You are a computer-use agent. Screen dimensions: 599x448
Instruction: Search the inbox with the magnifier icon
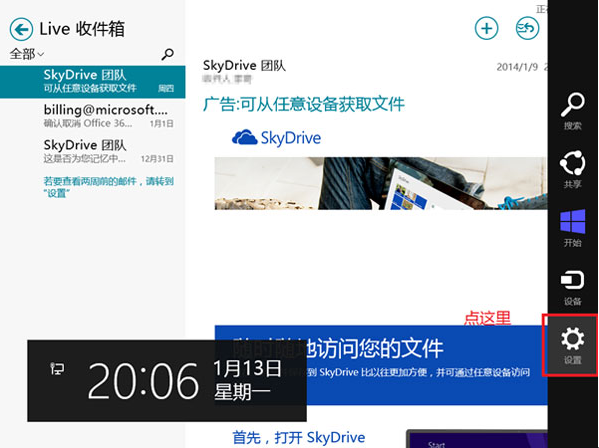[167, 54]
